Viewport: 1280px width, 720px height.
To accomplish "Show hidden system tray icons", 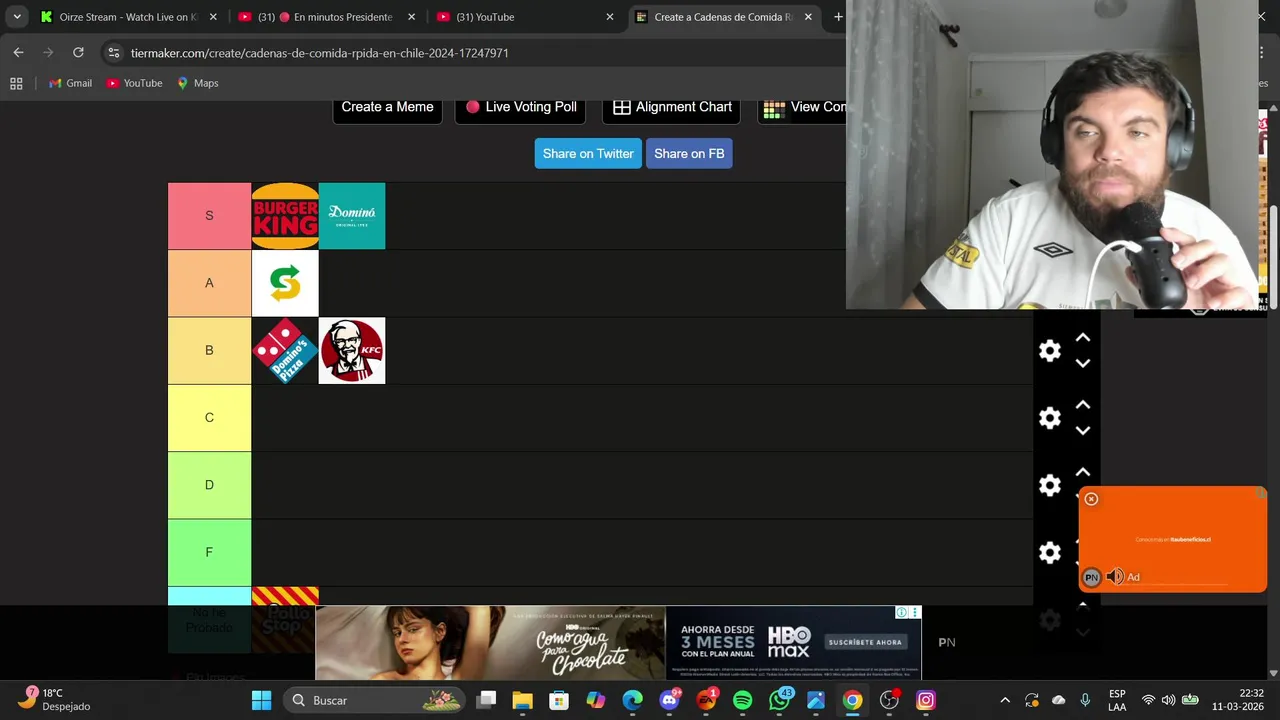I will coord(1005,700).
